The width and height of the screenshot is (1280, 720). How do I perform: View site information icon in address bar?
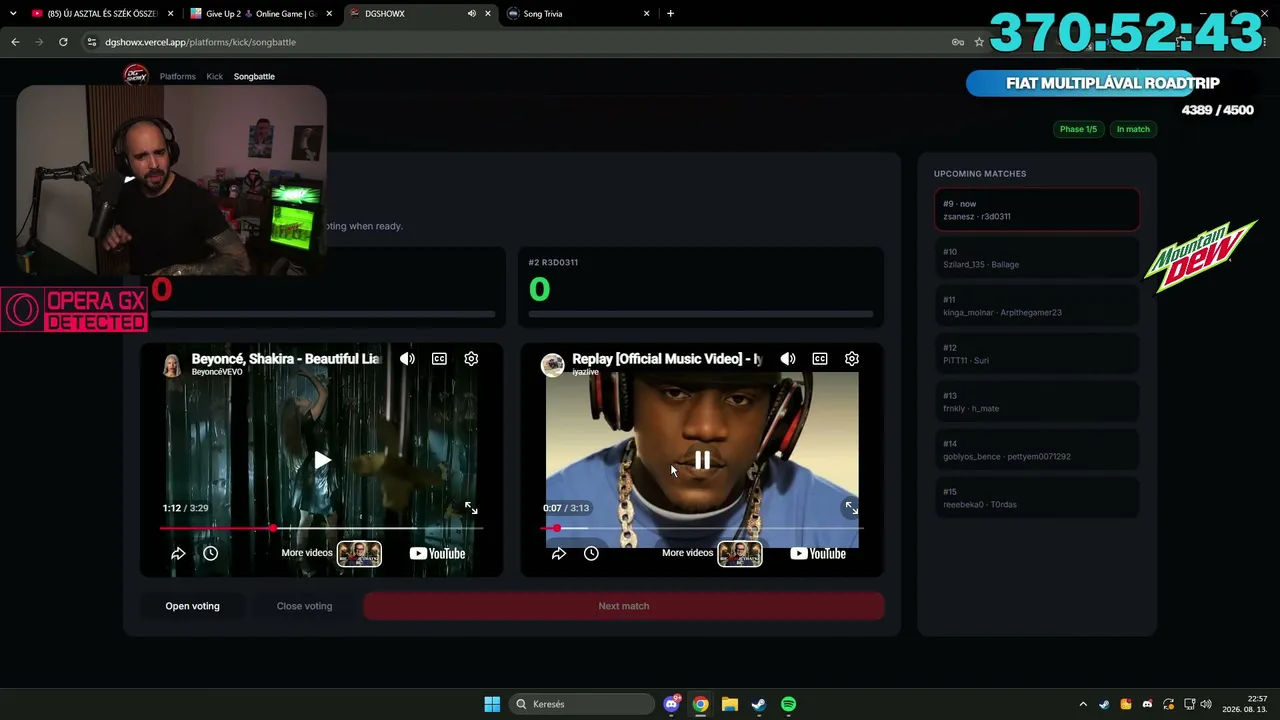92,42
